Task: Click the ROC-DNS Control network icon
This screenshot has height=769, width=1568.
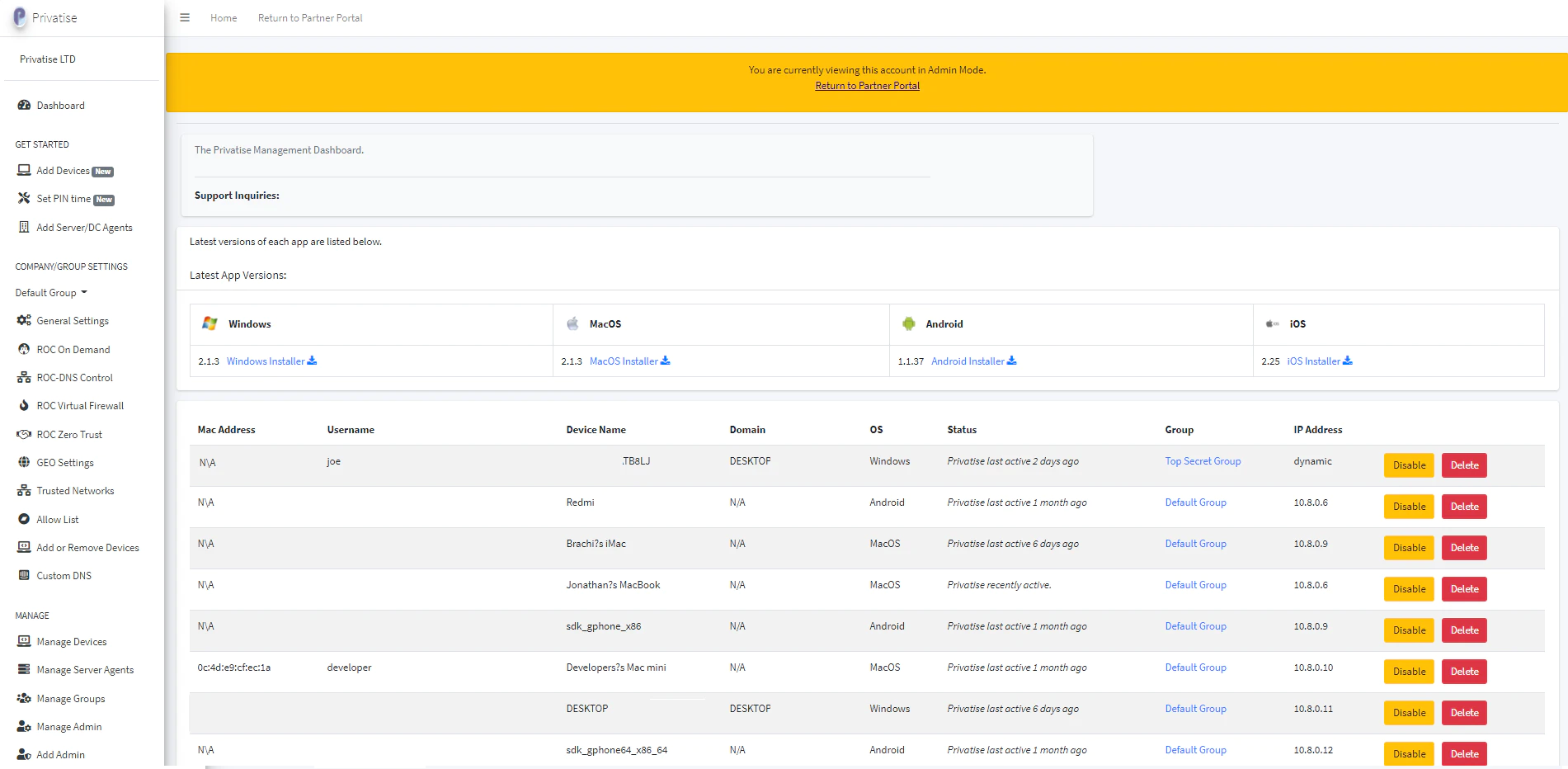Action: (24, 378)
